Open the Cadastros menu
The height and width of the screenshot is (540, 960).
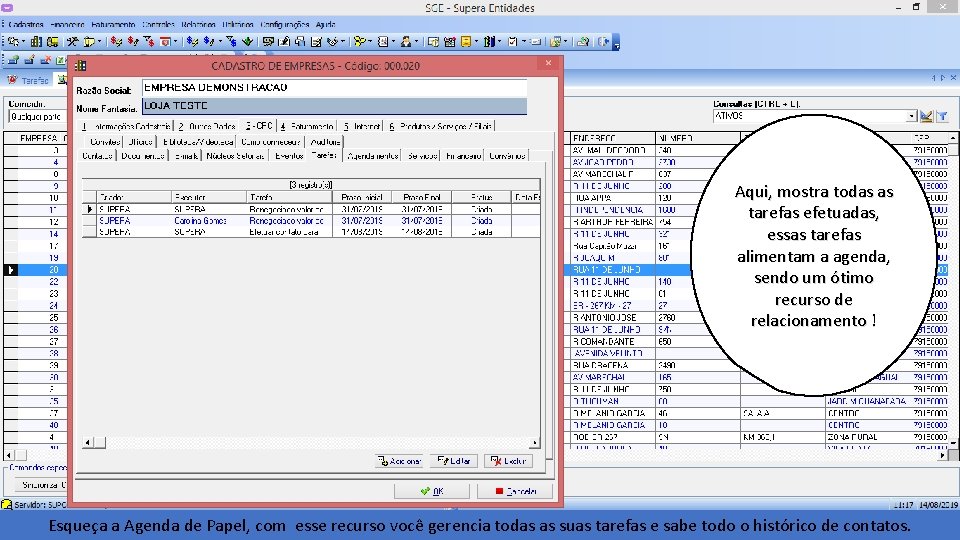pyautogui.click(x=26, y=24)
